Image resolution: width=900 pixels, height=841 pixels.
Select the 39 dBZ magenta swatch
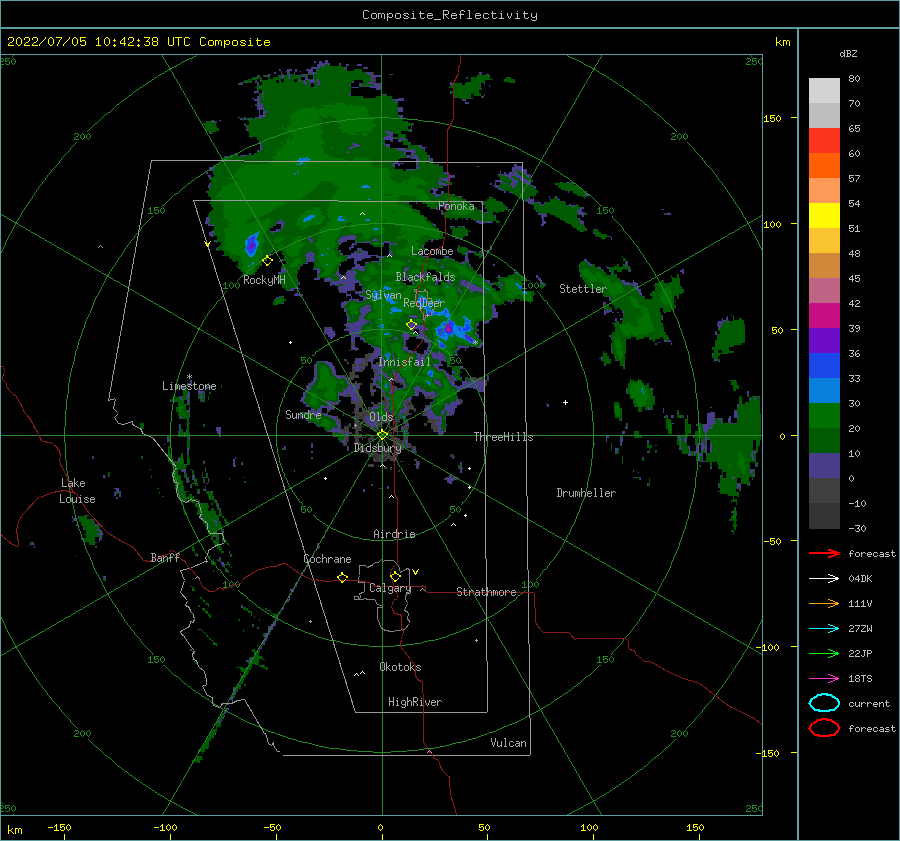[x=824, y=315]
